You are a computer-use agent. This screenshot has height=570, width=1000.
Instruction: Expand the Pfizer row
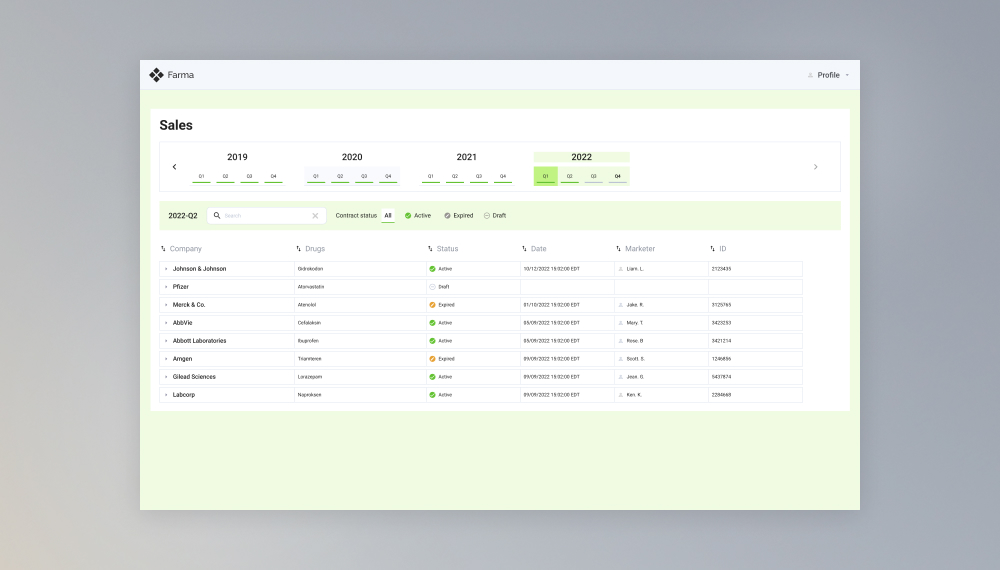click(x=166, y=287)
